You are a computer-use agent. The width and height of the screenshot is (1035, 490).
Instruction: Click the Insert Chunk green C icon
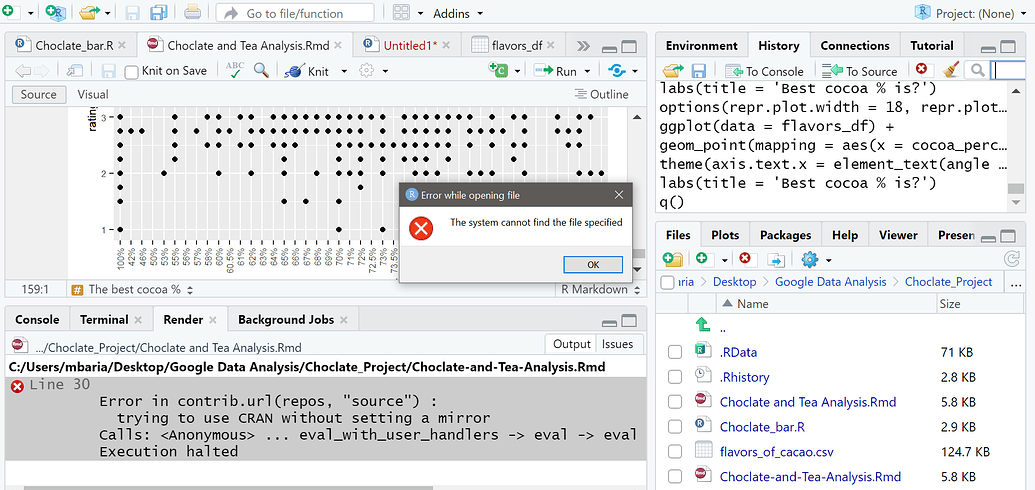pos(498,70)
